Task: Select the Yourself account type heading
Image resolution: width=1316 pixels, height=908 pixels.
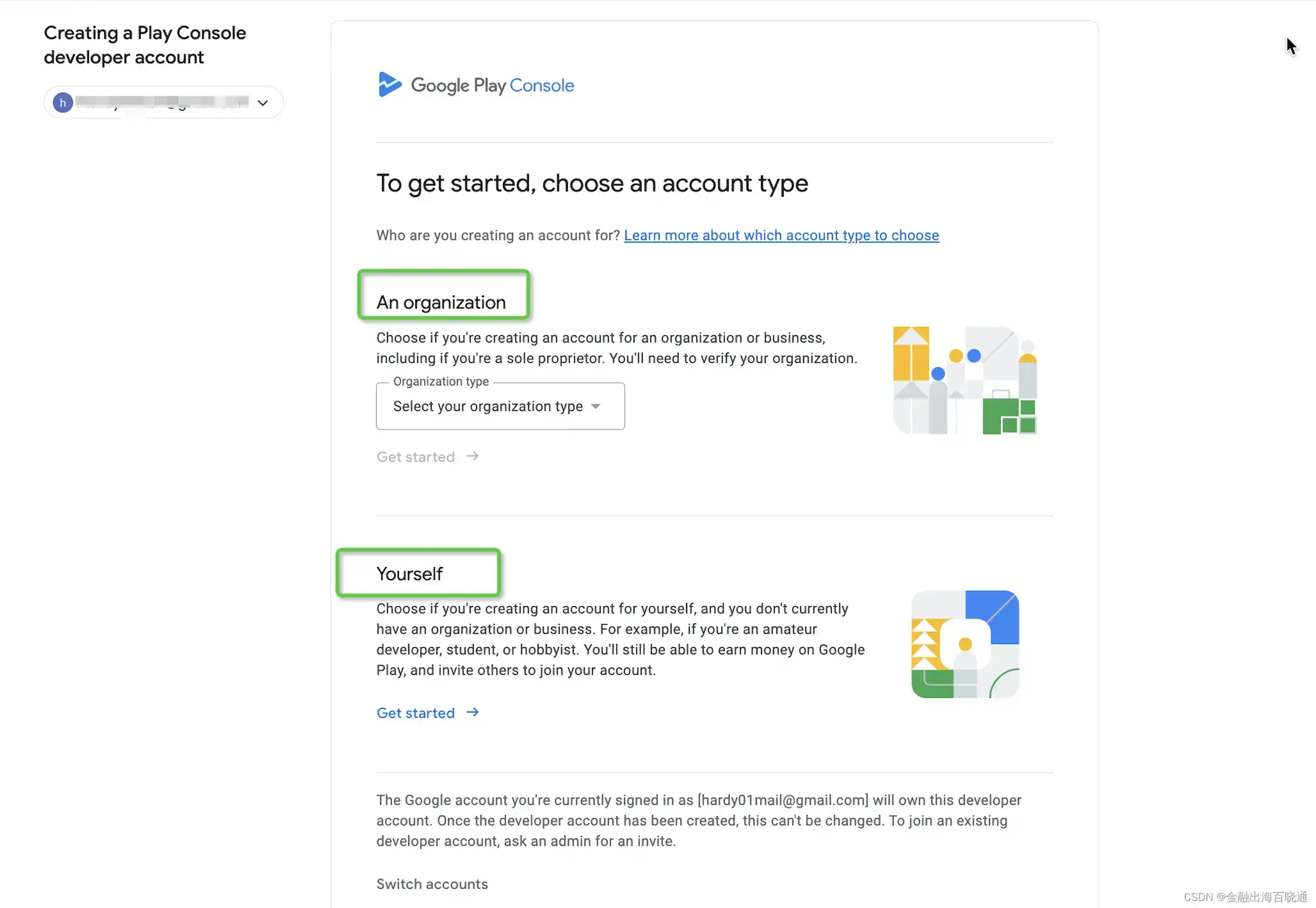Action: coord(410,574)
